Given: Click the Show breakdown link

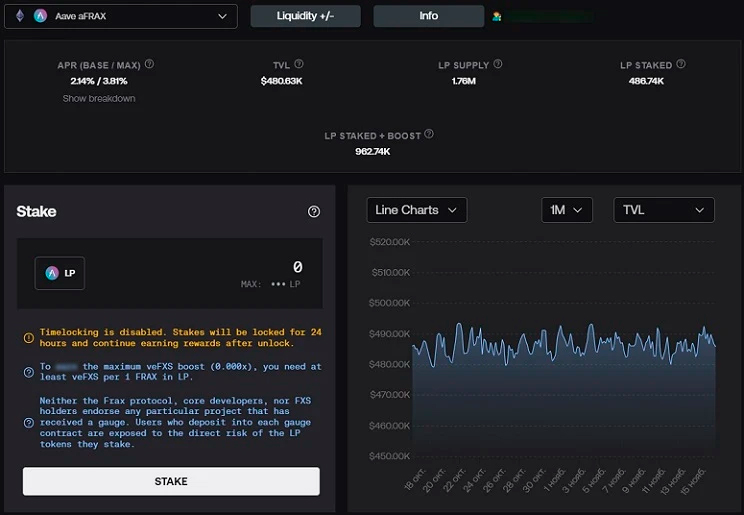Looking at the screenshot, I should click(99, 98).
